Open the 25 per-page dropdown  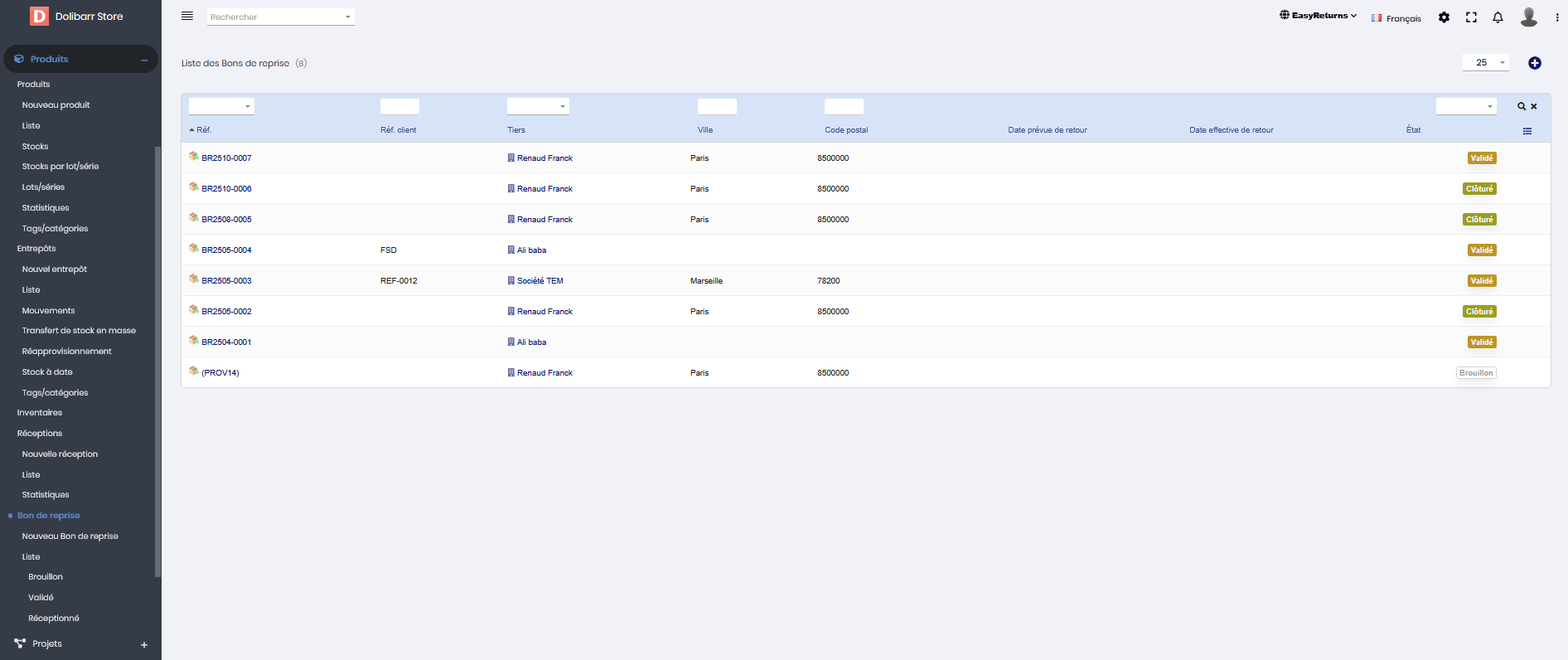(x=1485, y=63)
